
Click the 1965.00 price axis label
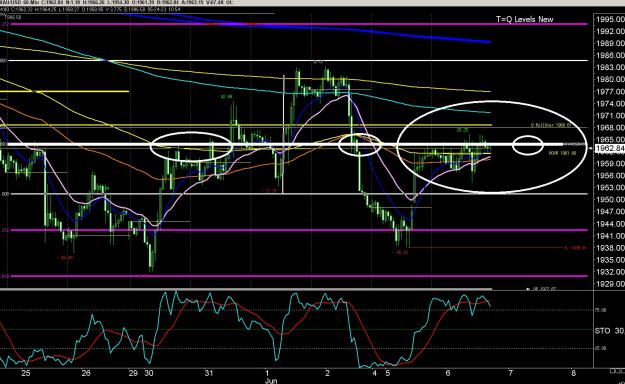coord(610,140)
